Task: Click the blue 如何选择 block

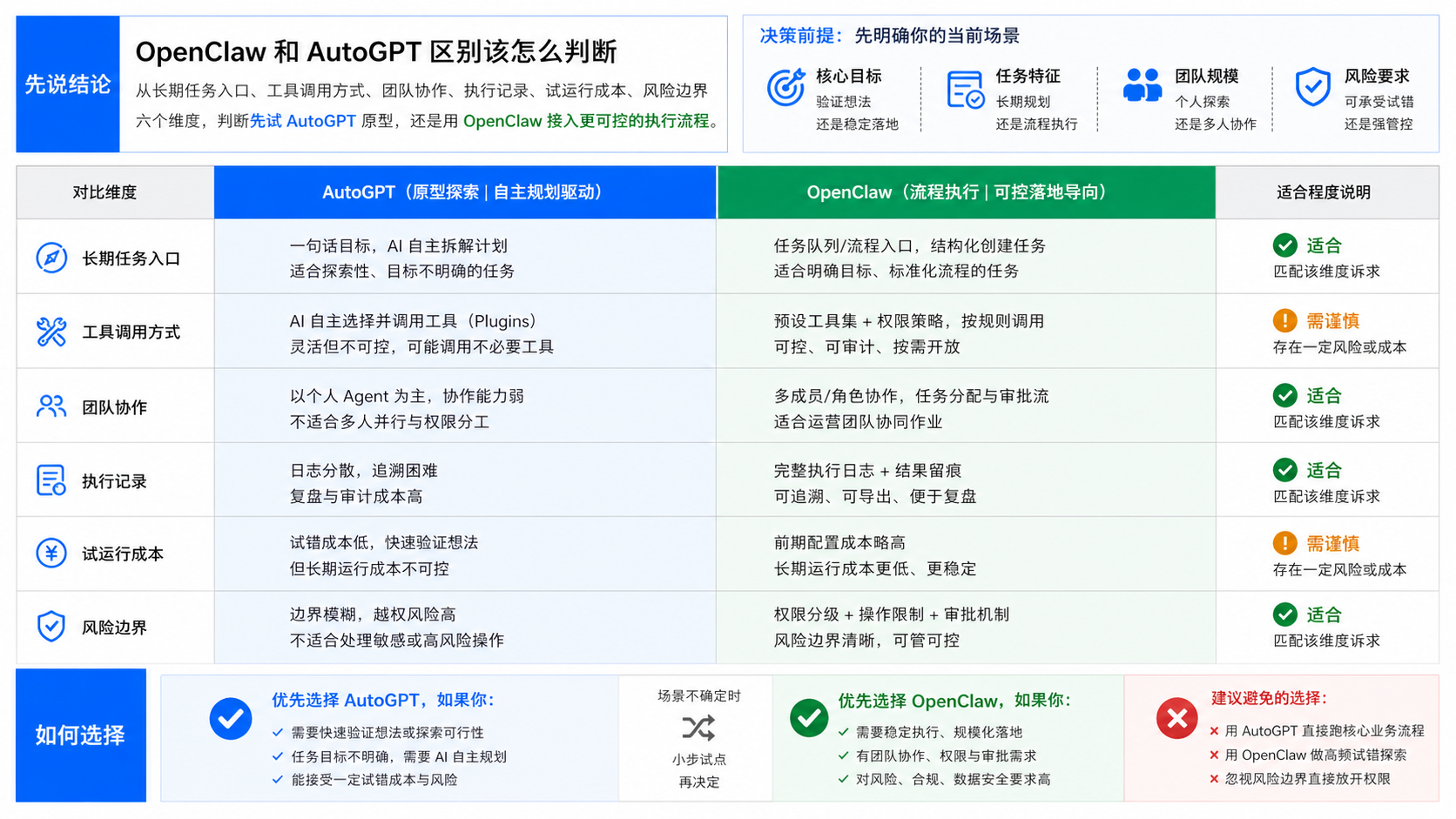Action: (x=81, y=735)
